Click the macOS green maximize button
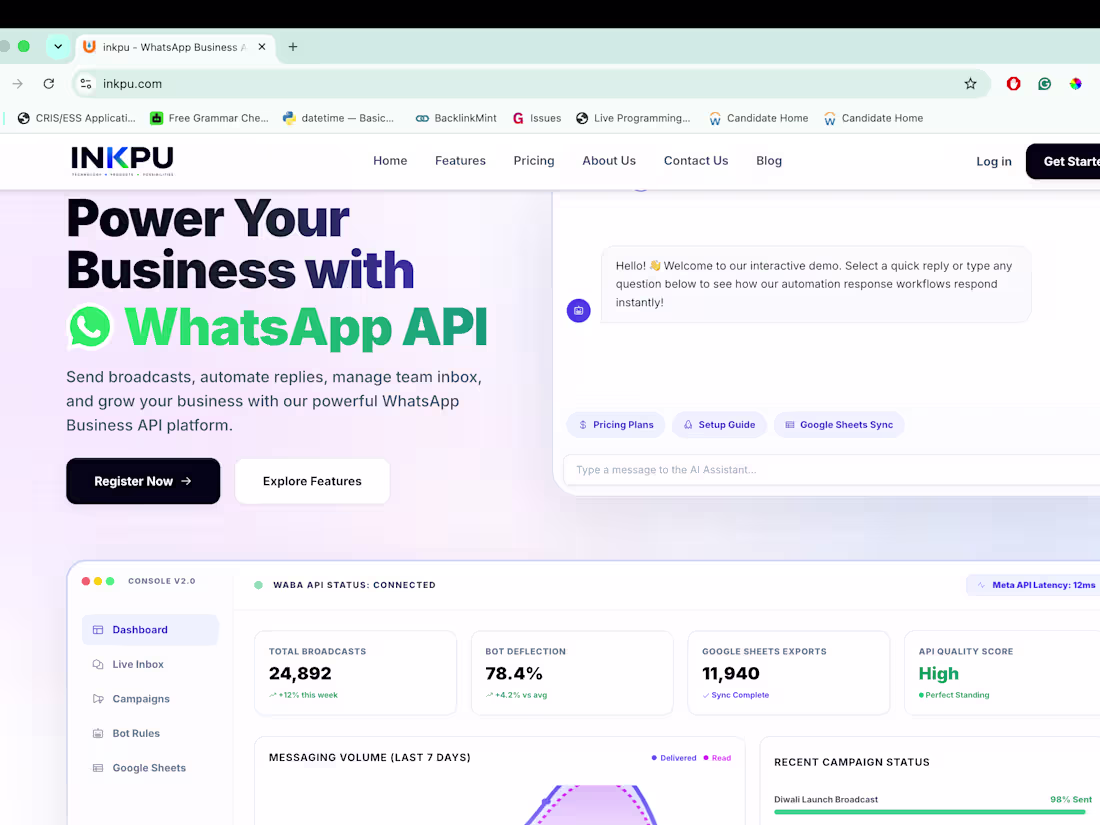This screenshot has width=1100, height=825. (24, 46)
